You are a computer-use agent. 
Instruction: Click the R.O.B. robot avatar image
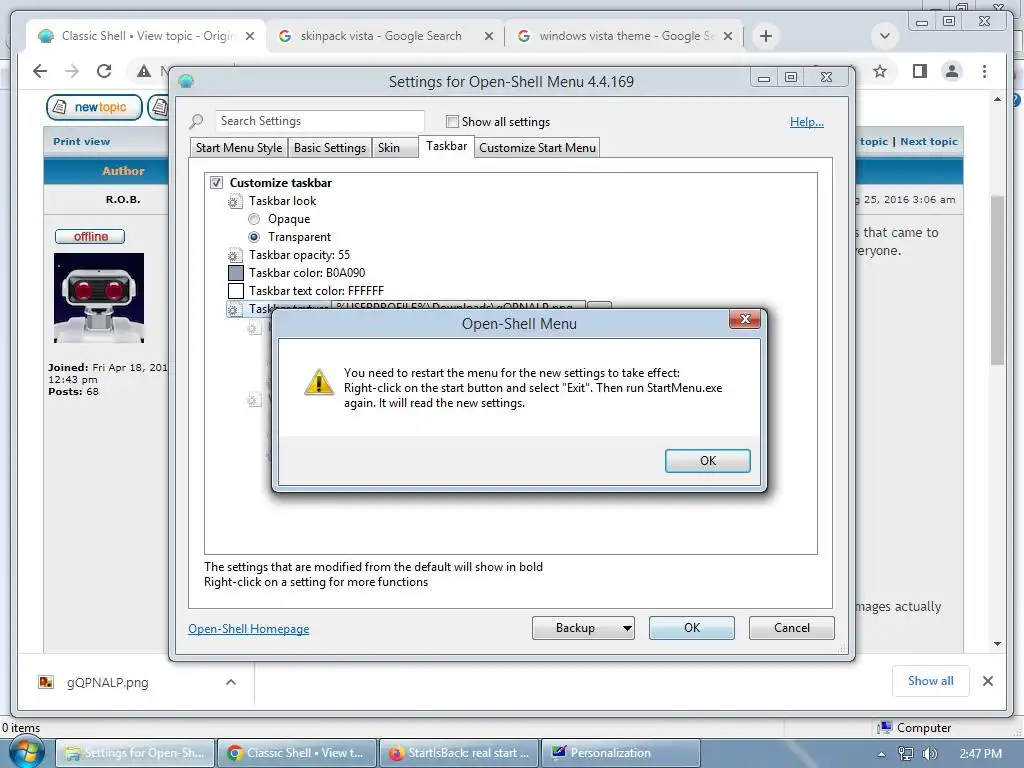(99, 298)
